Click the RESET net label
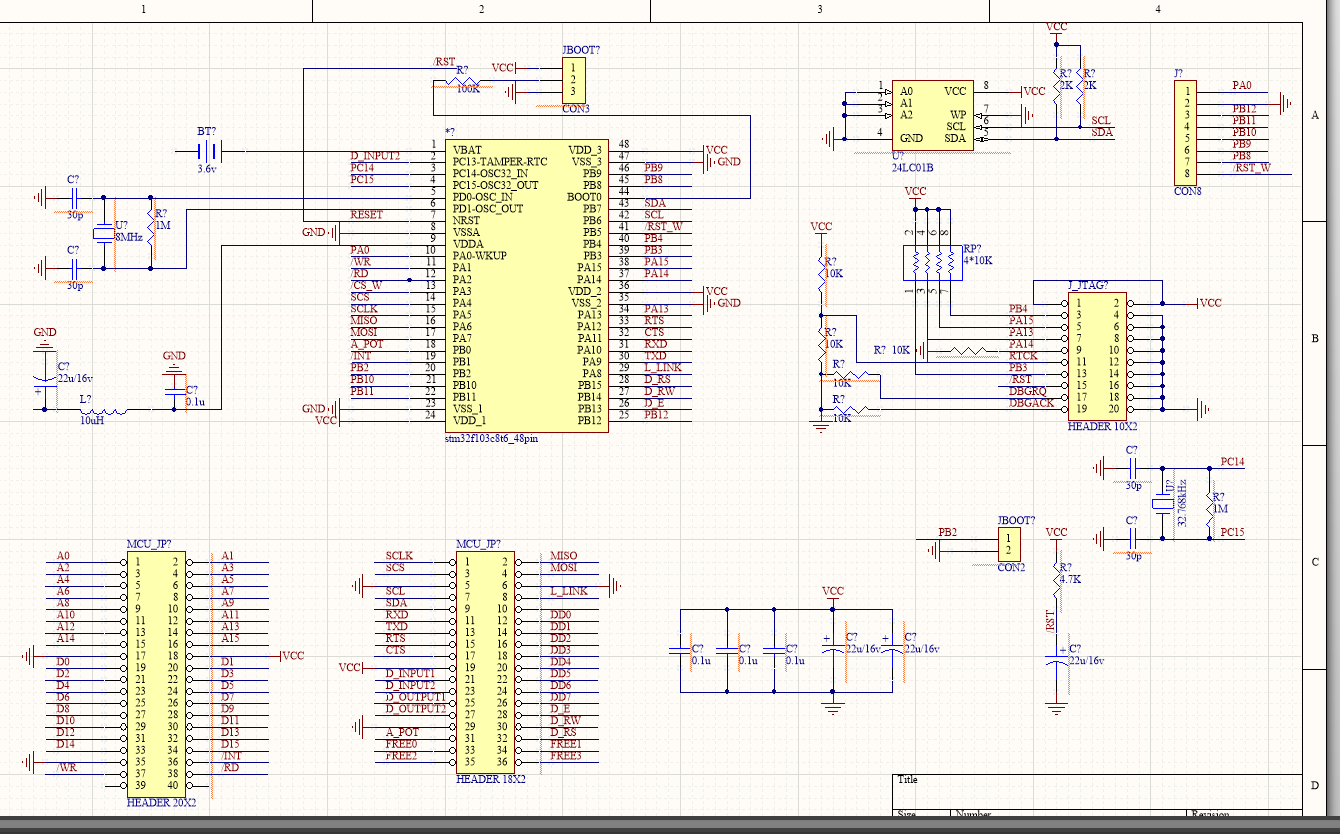The width and height of the screenshot is (1340, 834). (367, 215)
